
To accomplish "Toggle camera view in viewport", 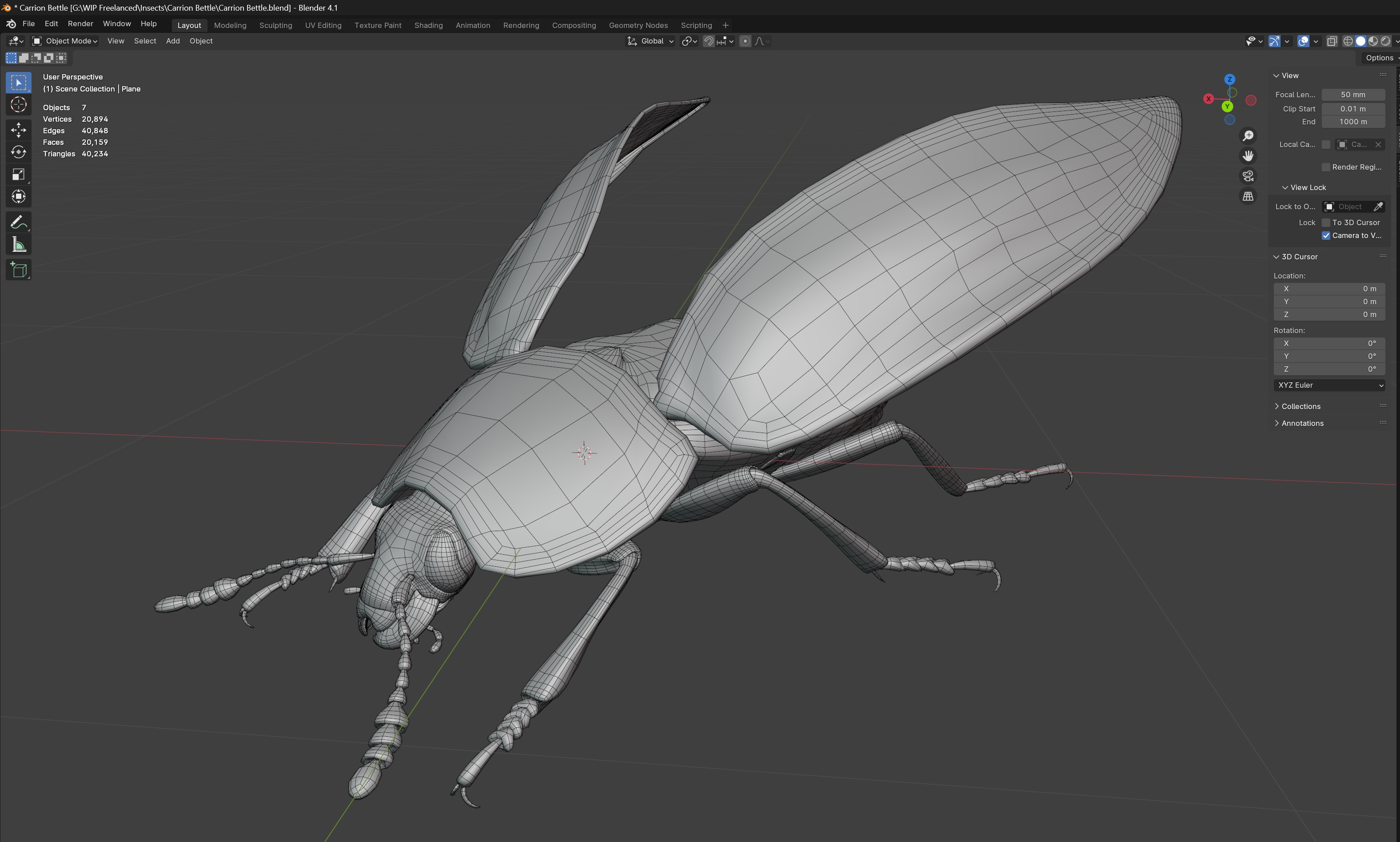I will [1248, 176].
